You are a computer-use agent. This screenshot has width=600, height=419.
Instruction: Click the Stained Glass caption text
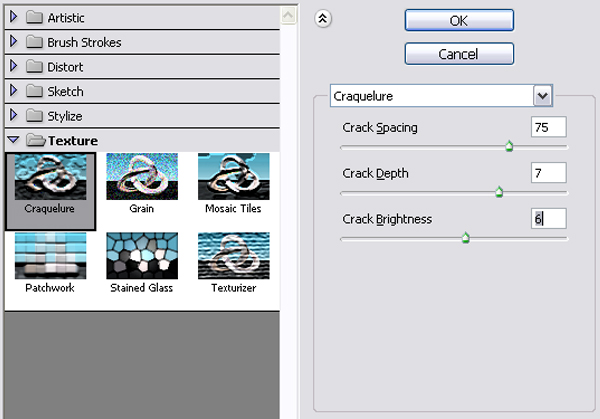[142, 288]
